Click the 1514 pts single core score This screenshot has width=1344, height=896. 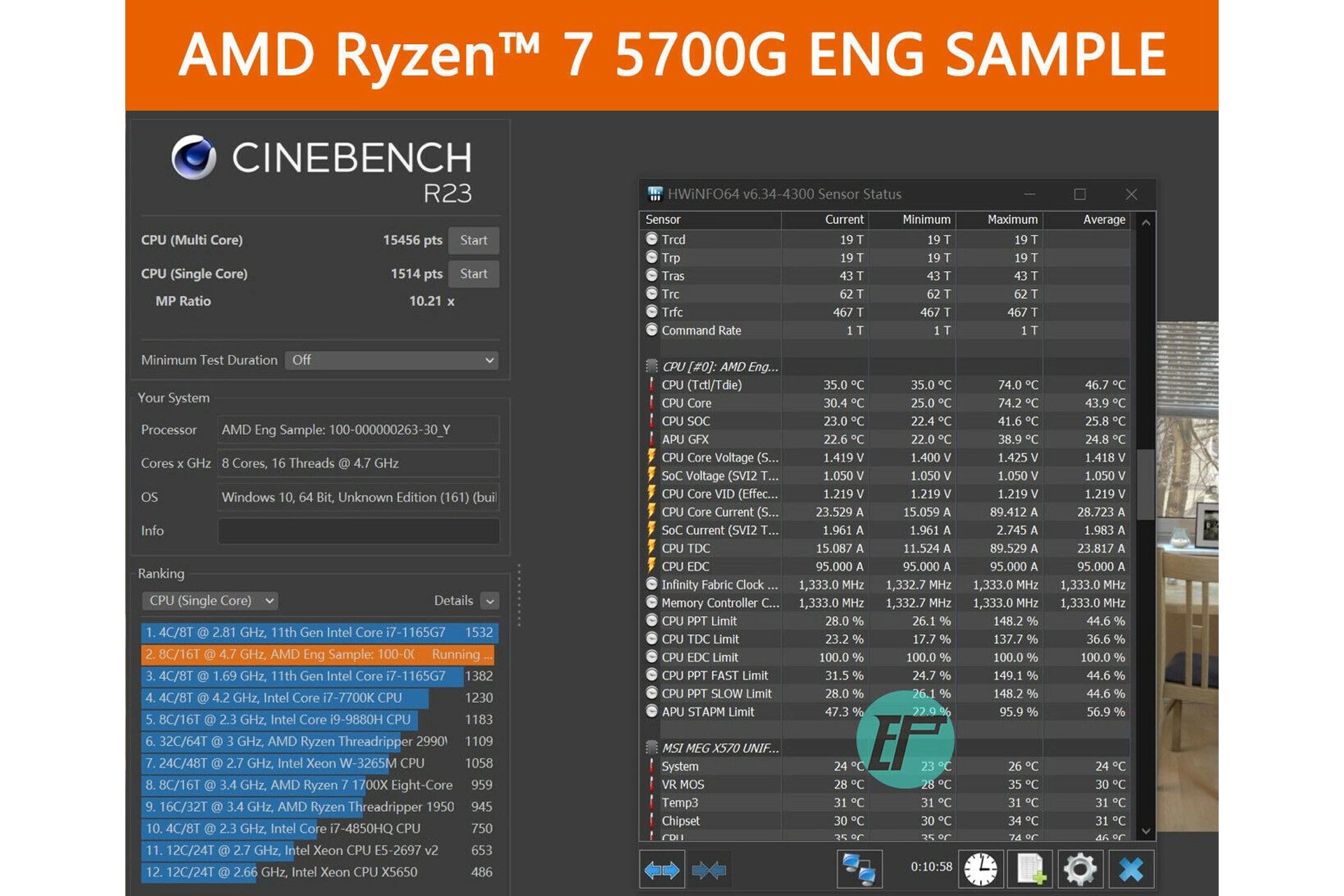coord(416,274)
